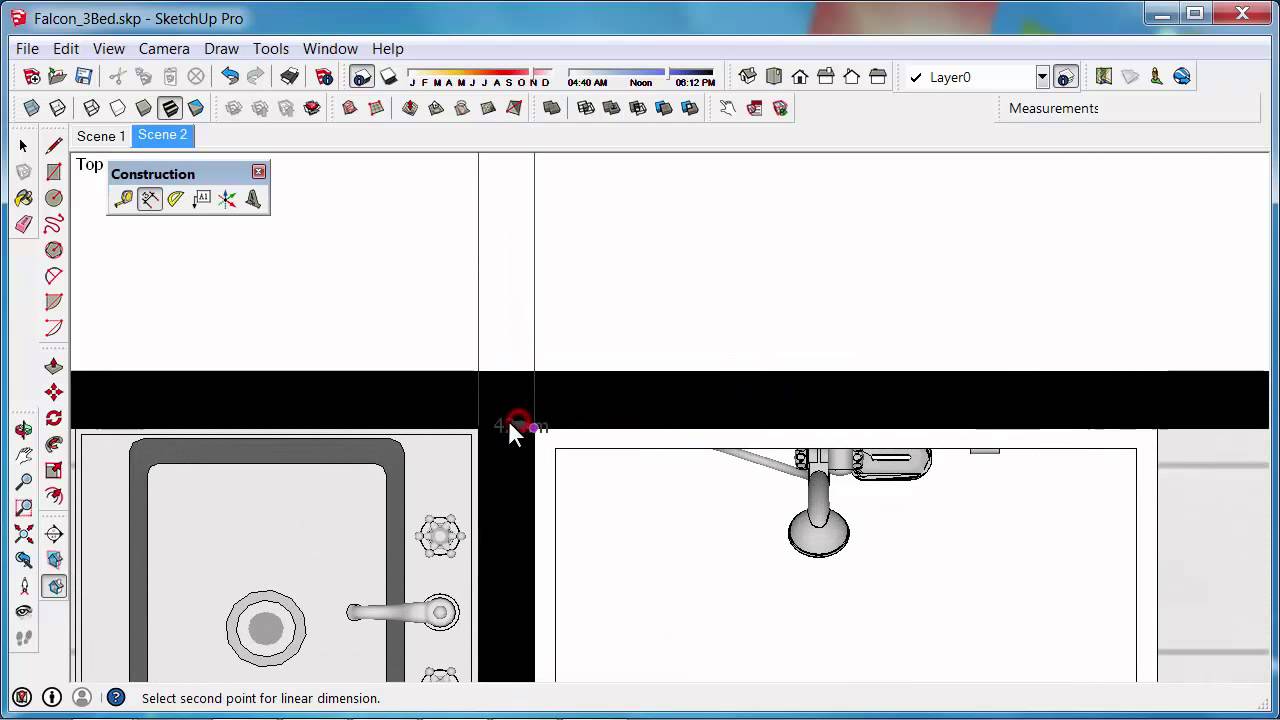
Task: Select the Push/Pull tool
Action: point(54,366)
